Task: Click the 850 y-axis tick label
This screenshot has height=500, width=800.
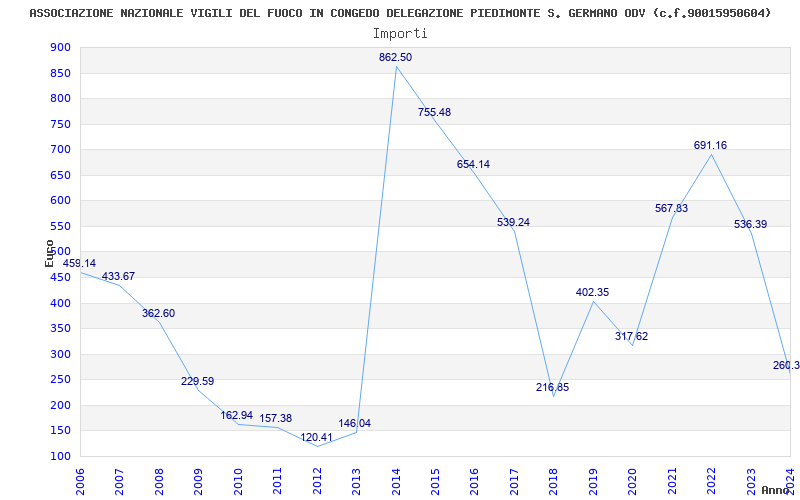Action: tap(60, 73)
